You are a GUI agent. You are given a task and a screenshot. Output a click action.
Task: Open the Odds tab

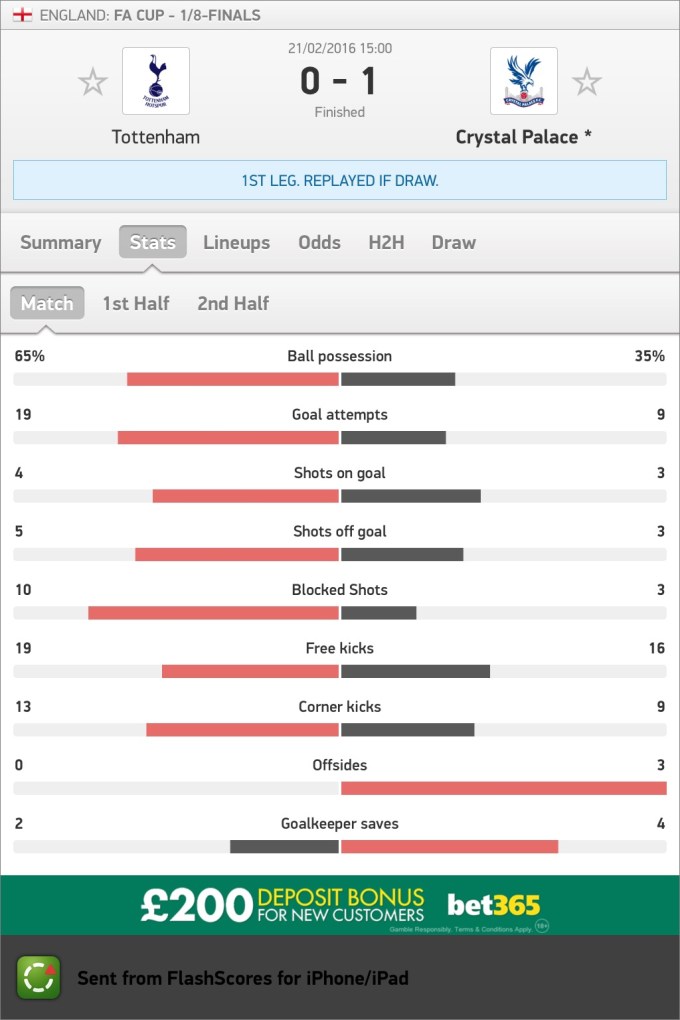319,242
